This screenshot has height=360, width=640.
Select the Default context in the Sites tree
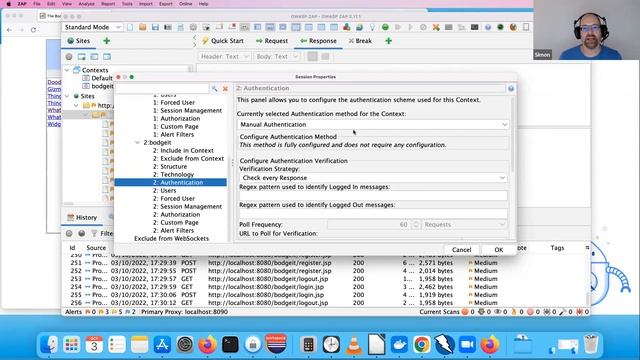[97, 78]
